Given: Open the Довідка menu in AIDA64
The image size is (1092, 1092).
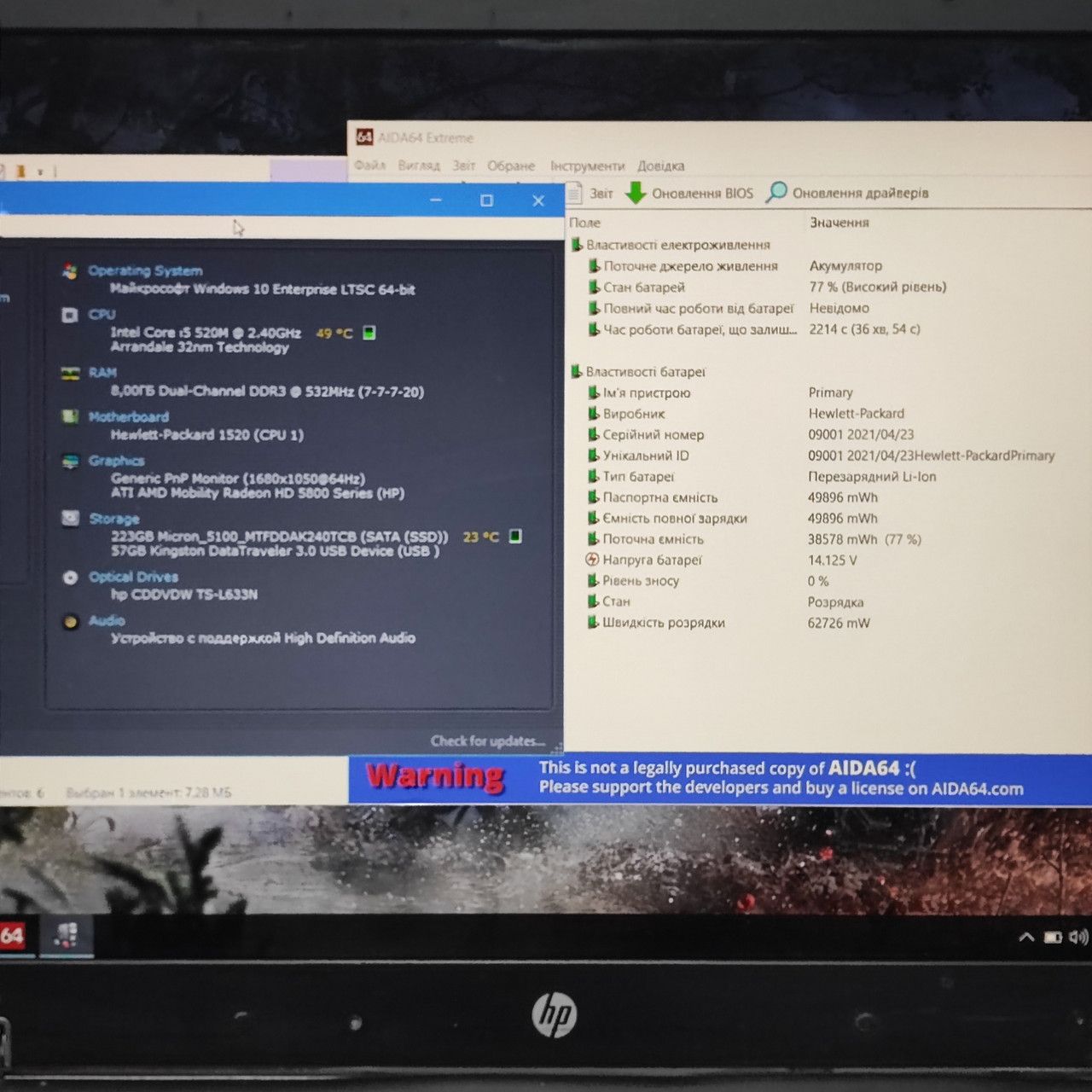Looking at the screenshot, I should pos(660,166).
